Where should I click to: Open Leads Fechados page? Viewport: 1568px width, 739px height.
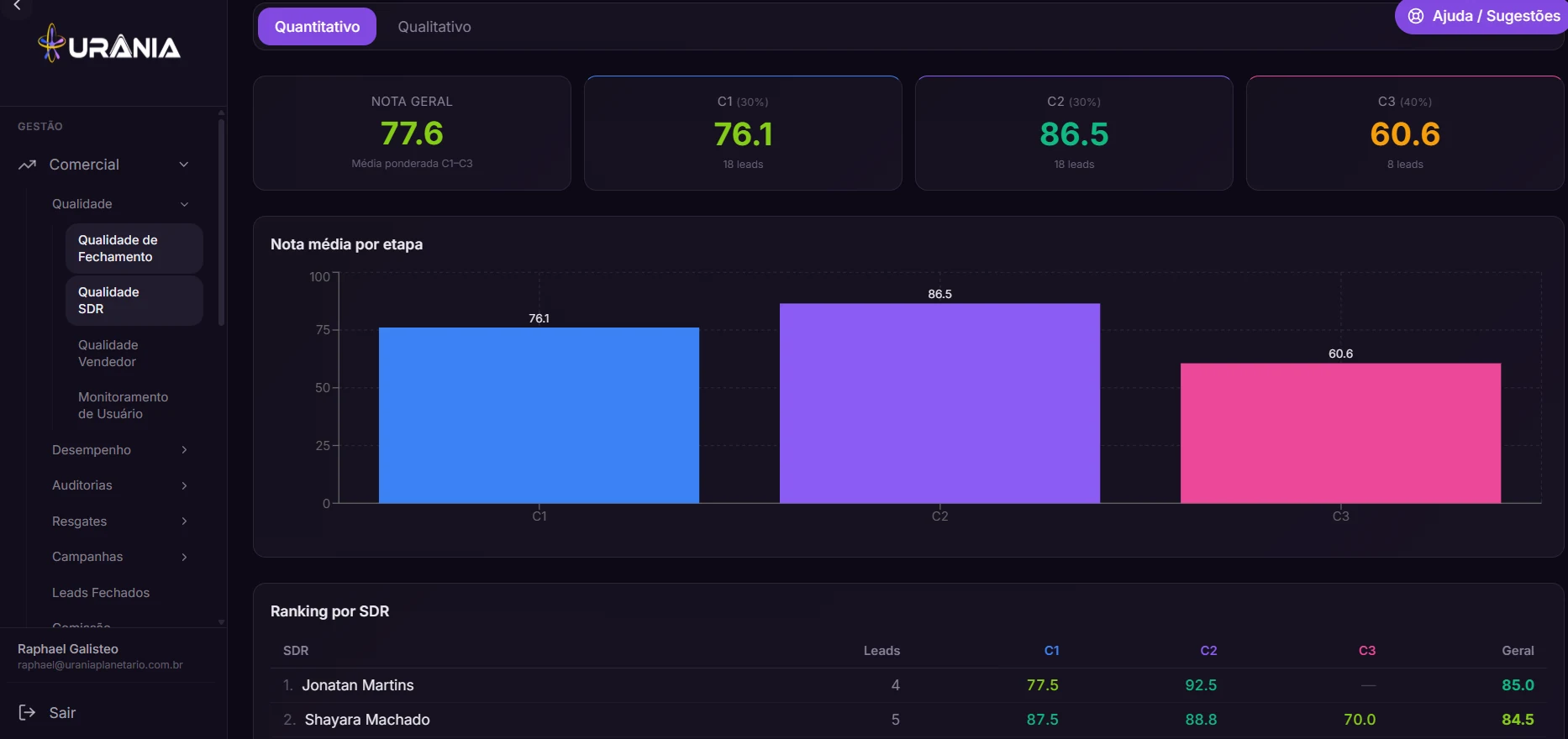(101, 593)
